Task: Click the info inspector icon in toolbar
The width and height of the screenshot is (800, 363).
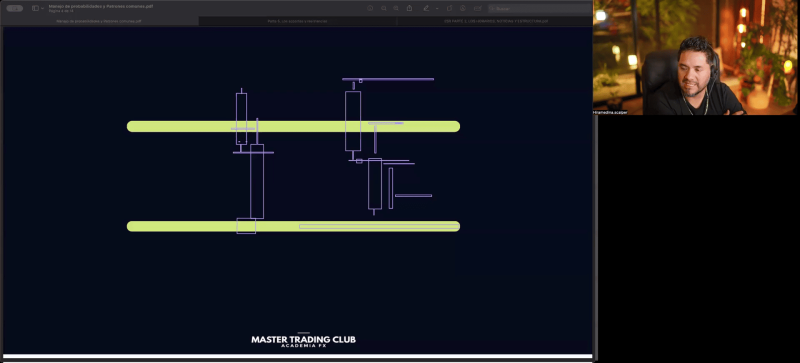Action: 370,8
